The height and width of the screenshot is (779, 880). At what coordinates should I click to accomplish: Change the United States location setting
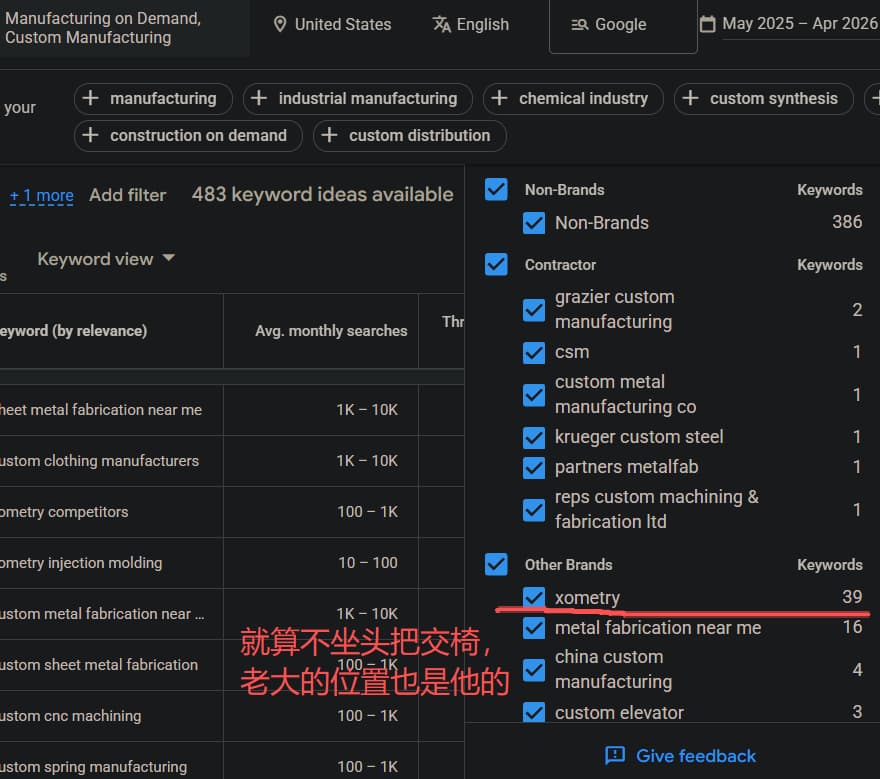pyautogui.click(x=333, y=25)
